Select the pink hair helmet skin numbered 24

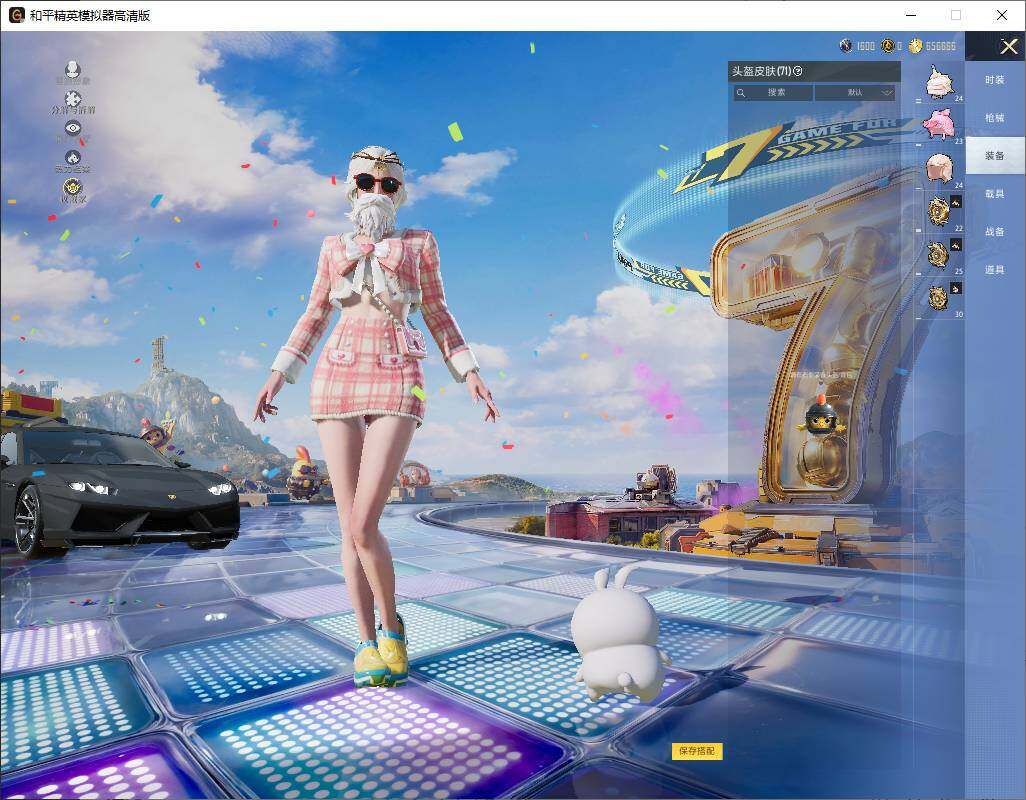point(940,167)
